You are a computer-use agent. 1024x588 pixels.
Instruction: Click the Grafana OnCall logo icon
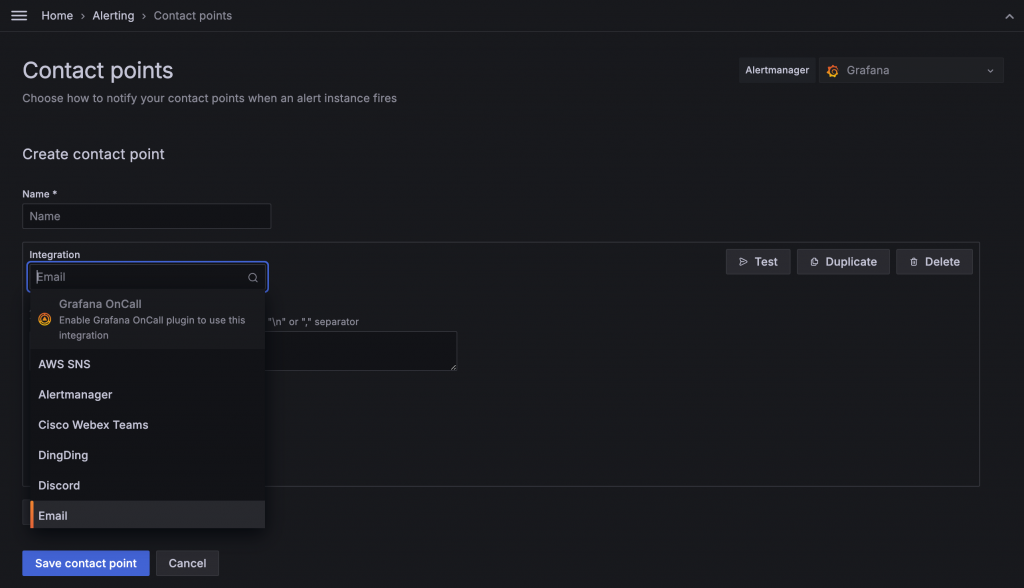tap(44, 319)
